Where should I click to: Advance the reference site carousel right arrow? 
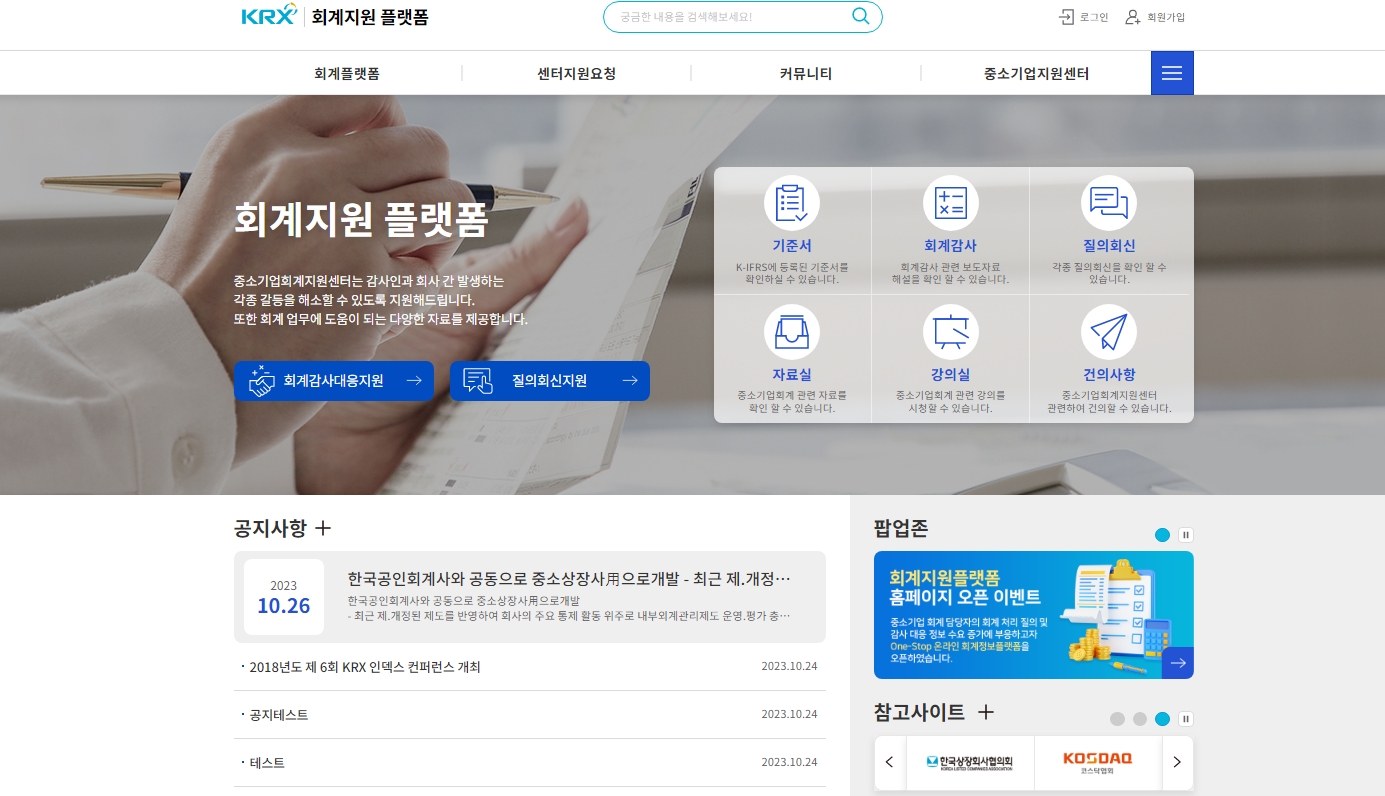pos(1177,762)
